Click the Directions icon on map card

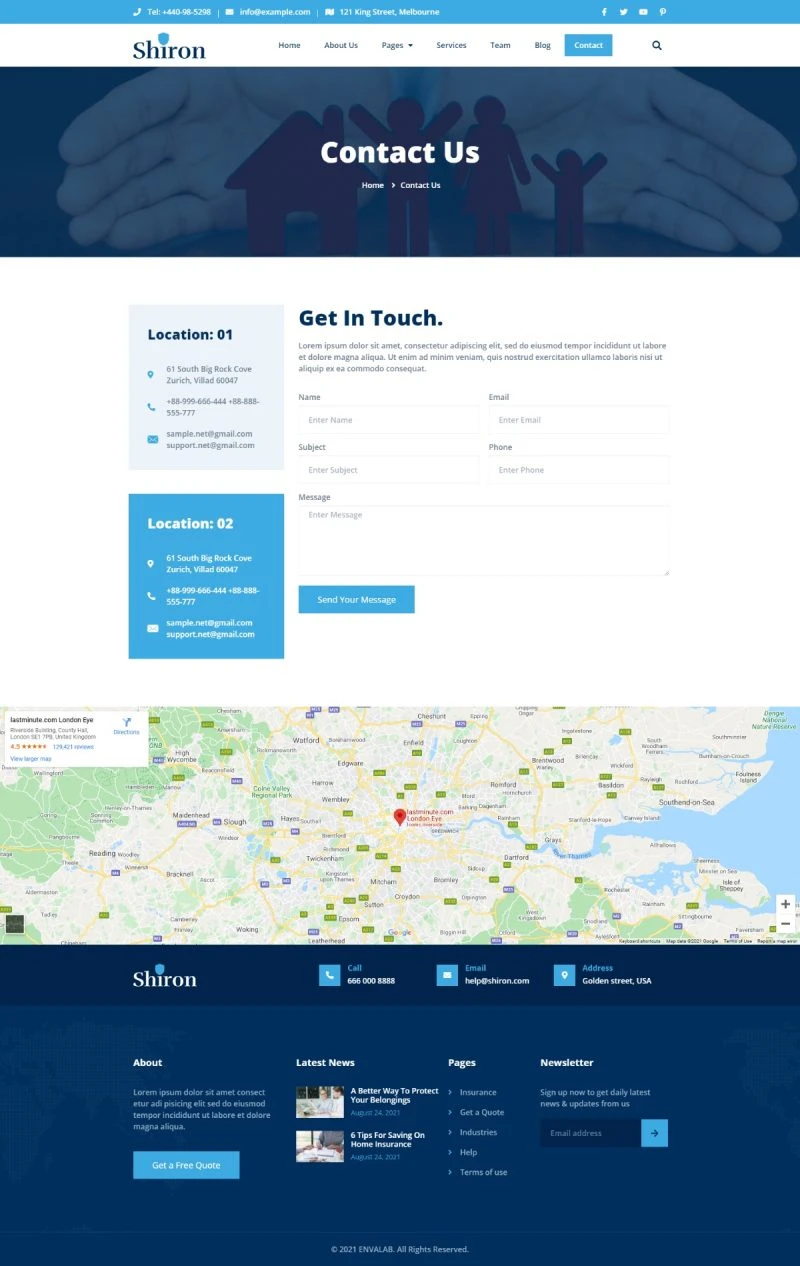click(x=127, y=722)
